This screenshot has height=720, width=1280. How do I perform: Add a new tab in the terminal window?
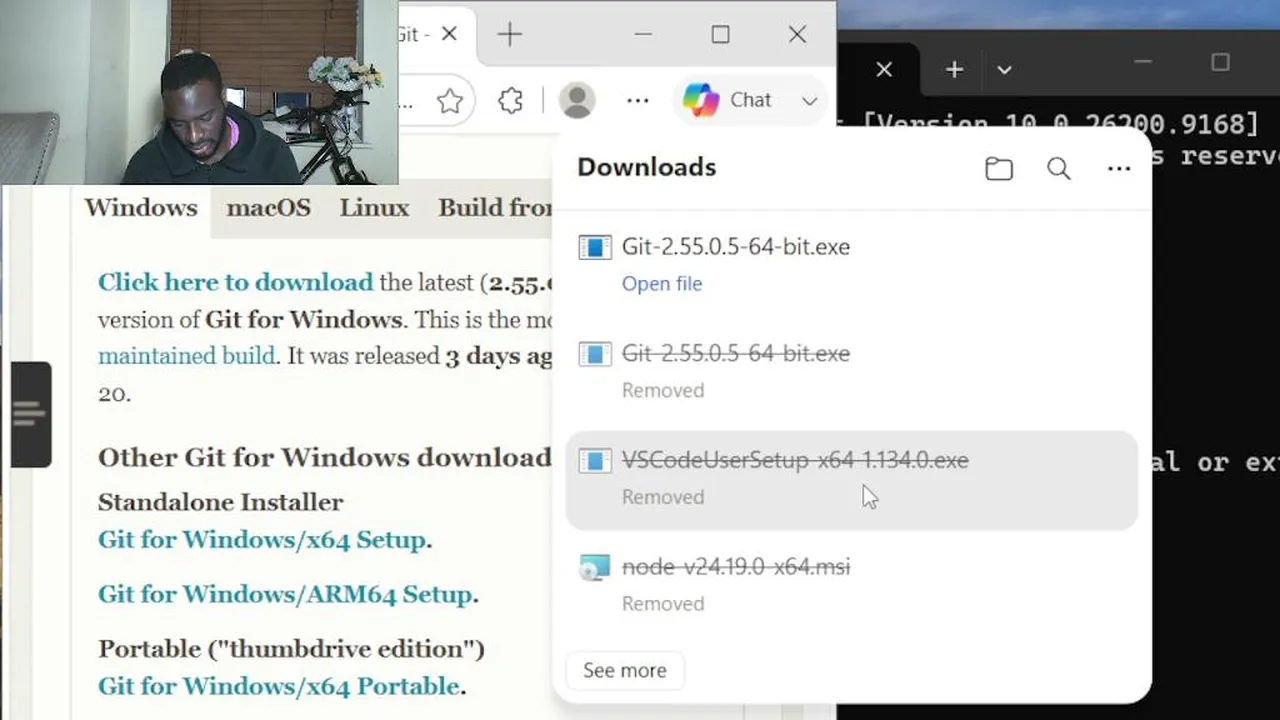click(954, 70)
